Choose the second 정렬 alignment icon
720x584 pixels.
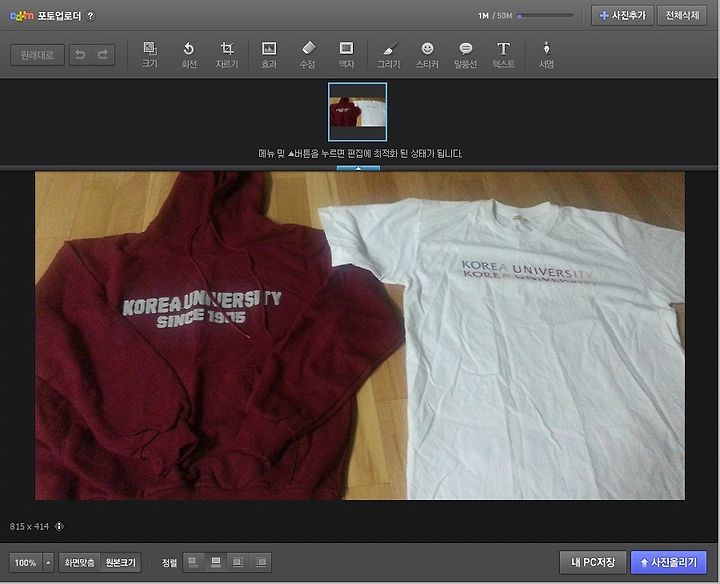tap(216, 562)
